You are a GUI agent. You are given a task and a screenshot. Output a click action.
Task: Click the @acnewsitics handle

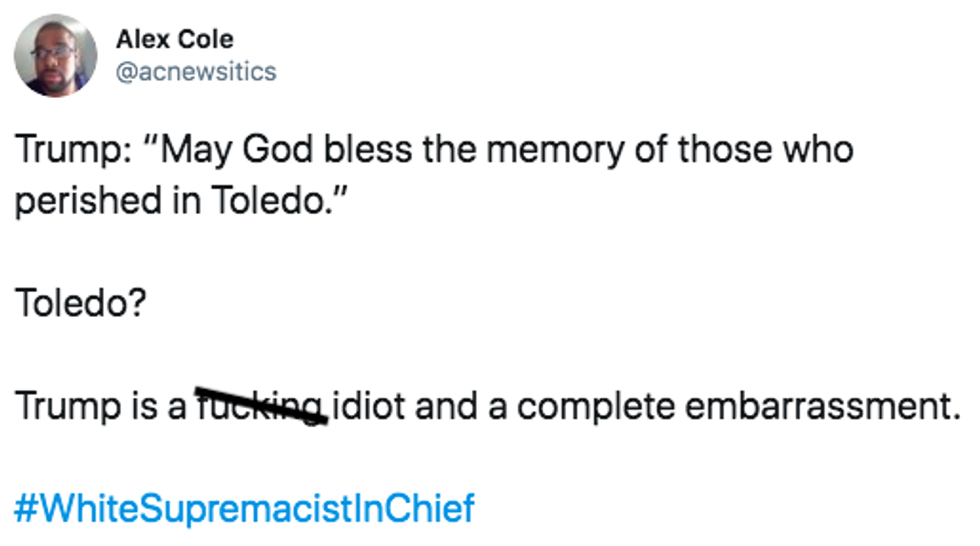point(196,72)
